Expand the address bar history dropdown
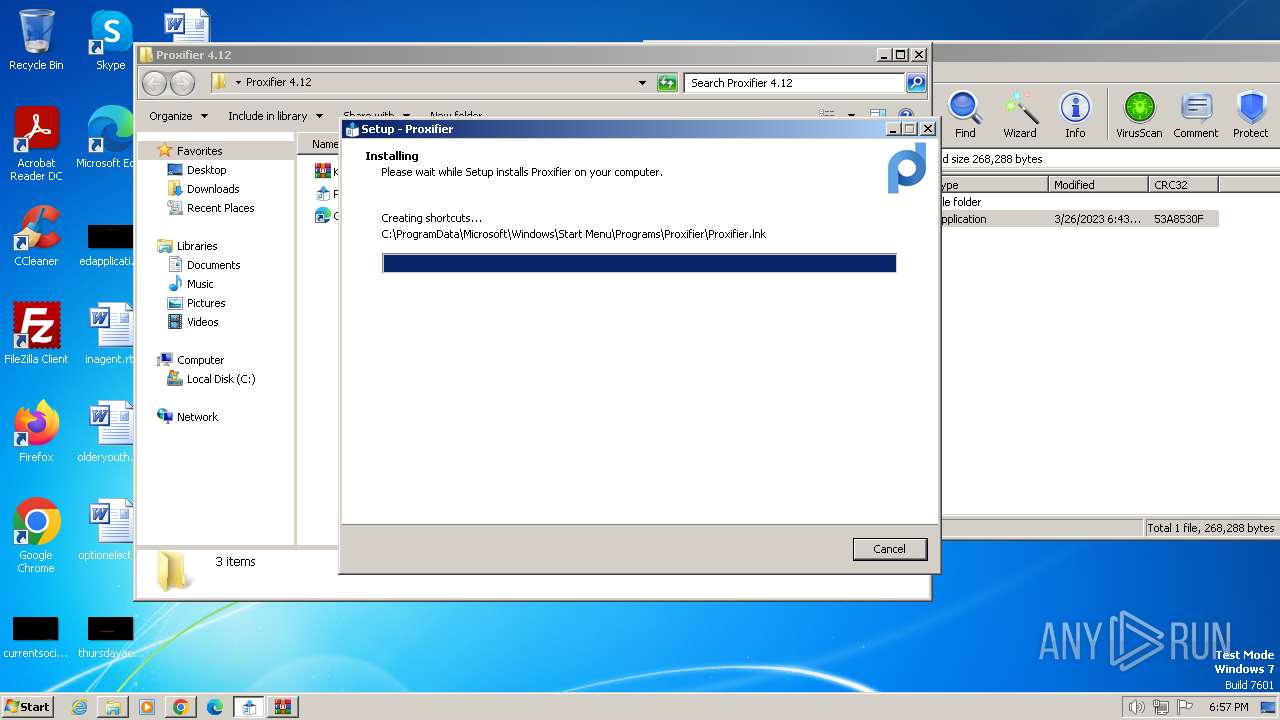This screenshot has width=1280, height=720. tap(642, 83)
